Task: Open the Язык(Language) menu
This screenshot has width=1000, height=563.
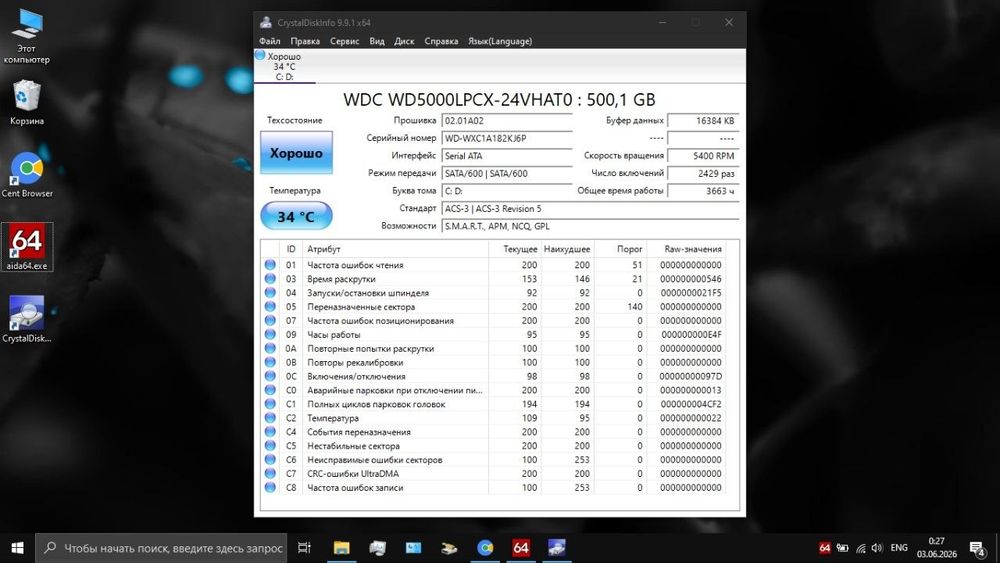Action: coord(500,41)
